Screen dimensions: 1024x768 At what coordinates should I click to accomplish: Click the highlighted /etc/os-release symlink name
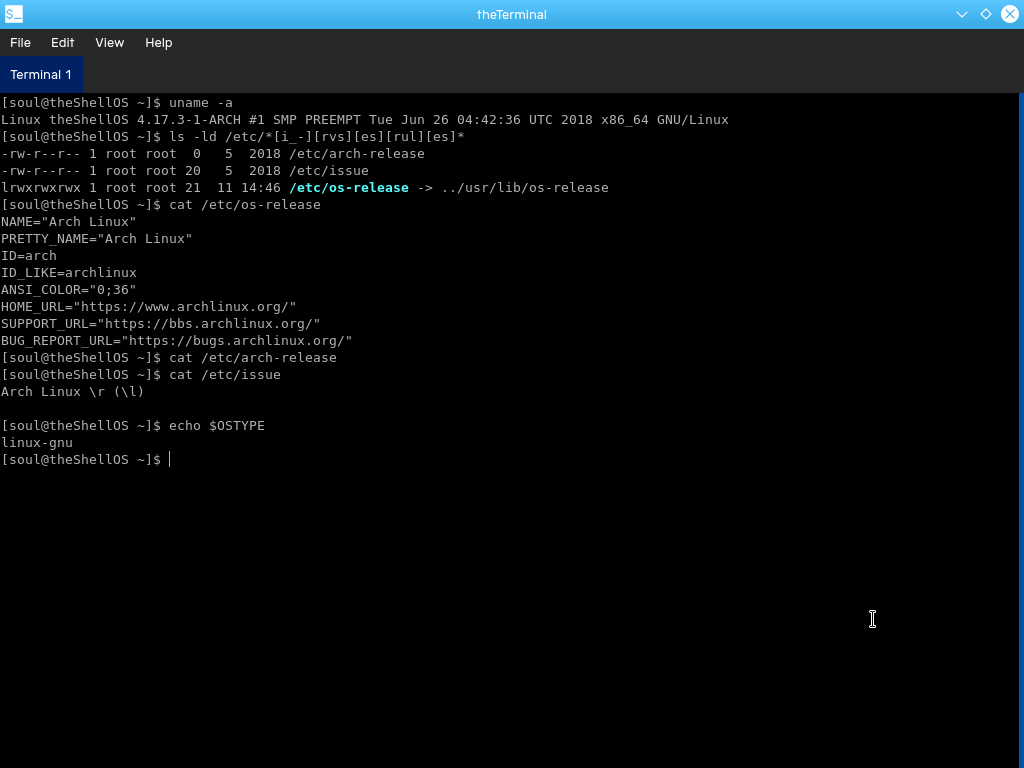[349, 187]
